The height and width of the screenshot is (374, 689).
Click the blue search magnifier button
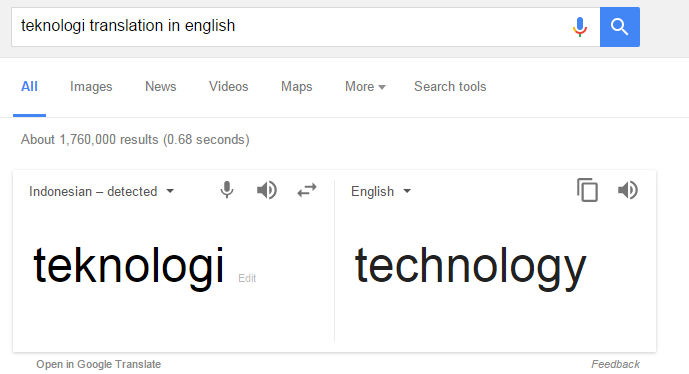(x=620, y=27)
